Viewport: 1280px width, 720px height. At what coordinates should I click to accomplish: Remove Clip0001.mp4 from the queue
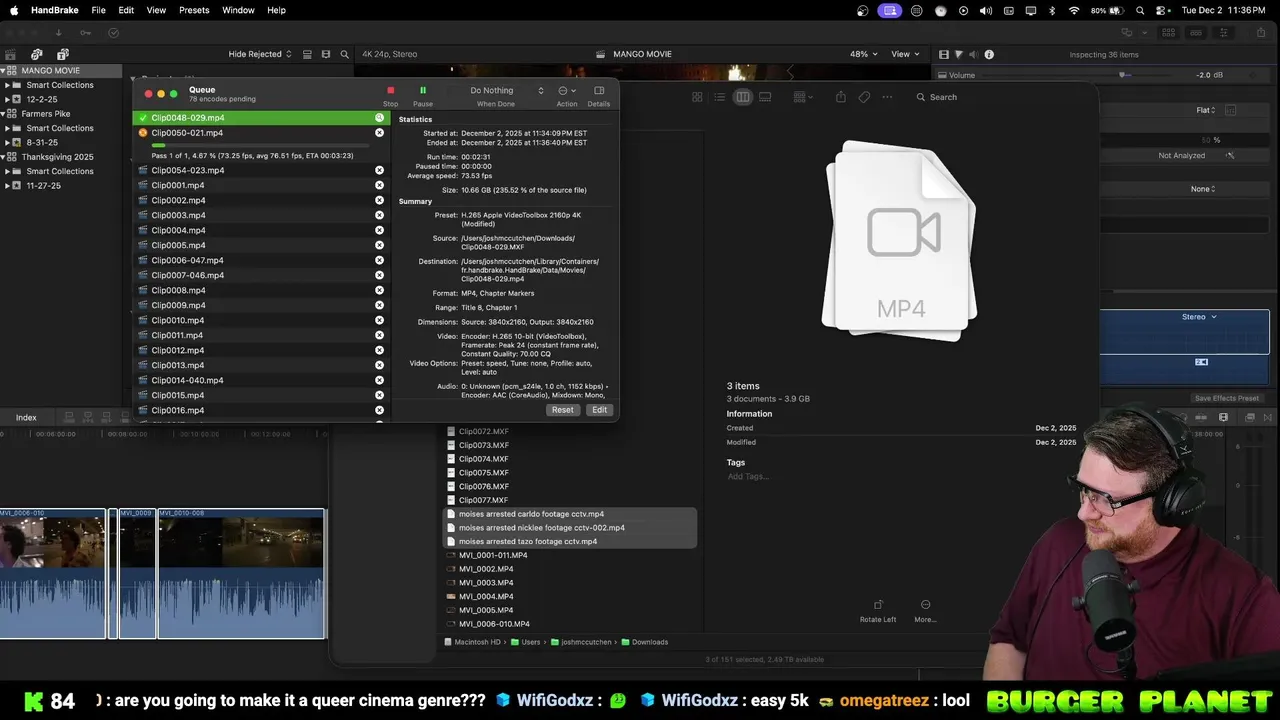379,185
